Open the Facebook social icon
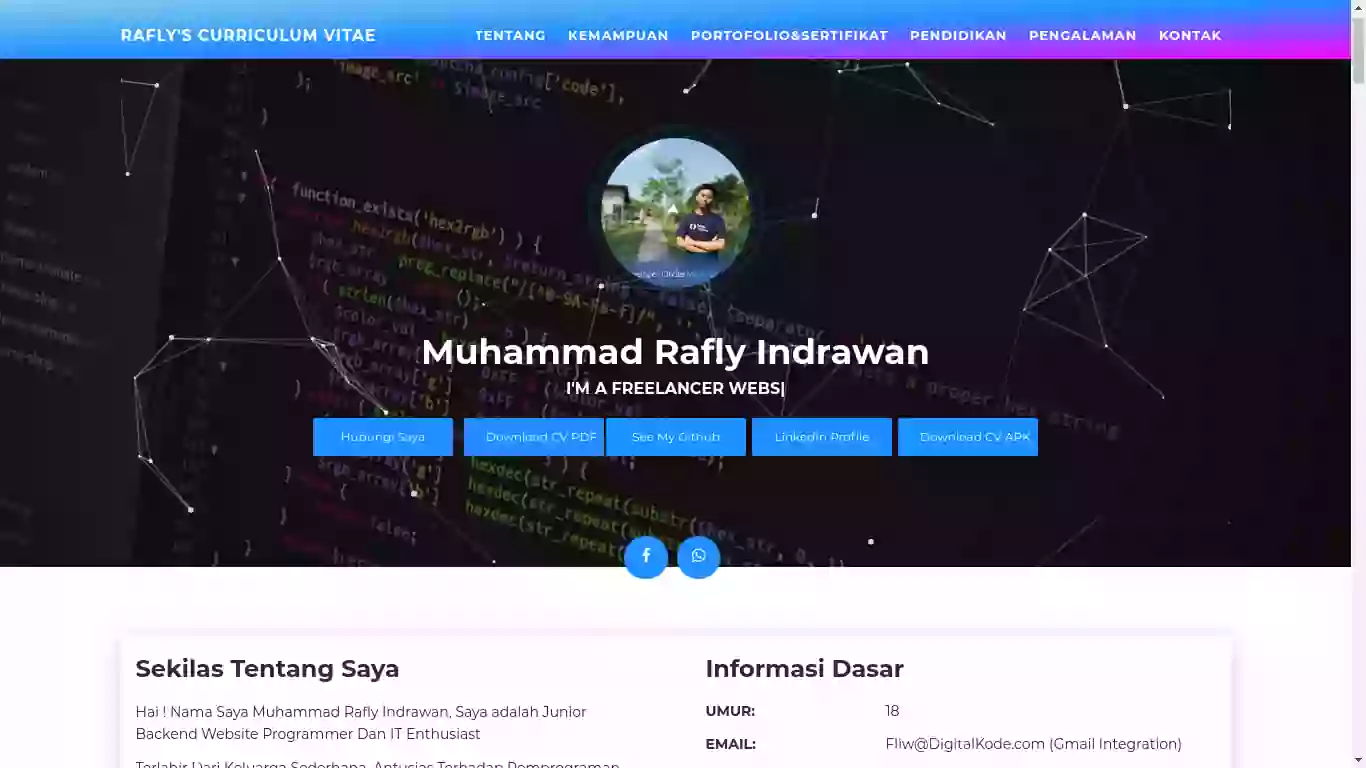The height and width of the screenshot is (768, 1366). point(646,556)
